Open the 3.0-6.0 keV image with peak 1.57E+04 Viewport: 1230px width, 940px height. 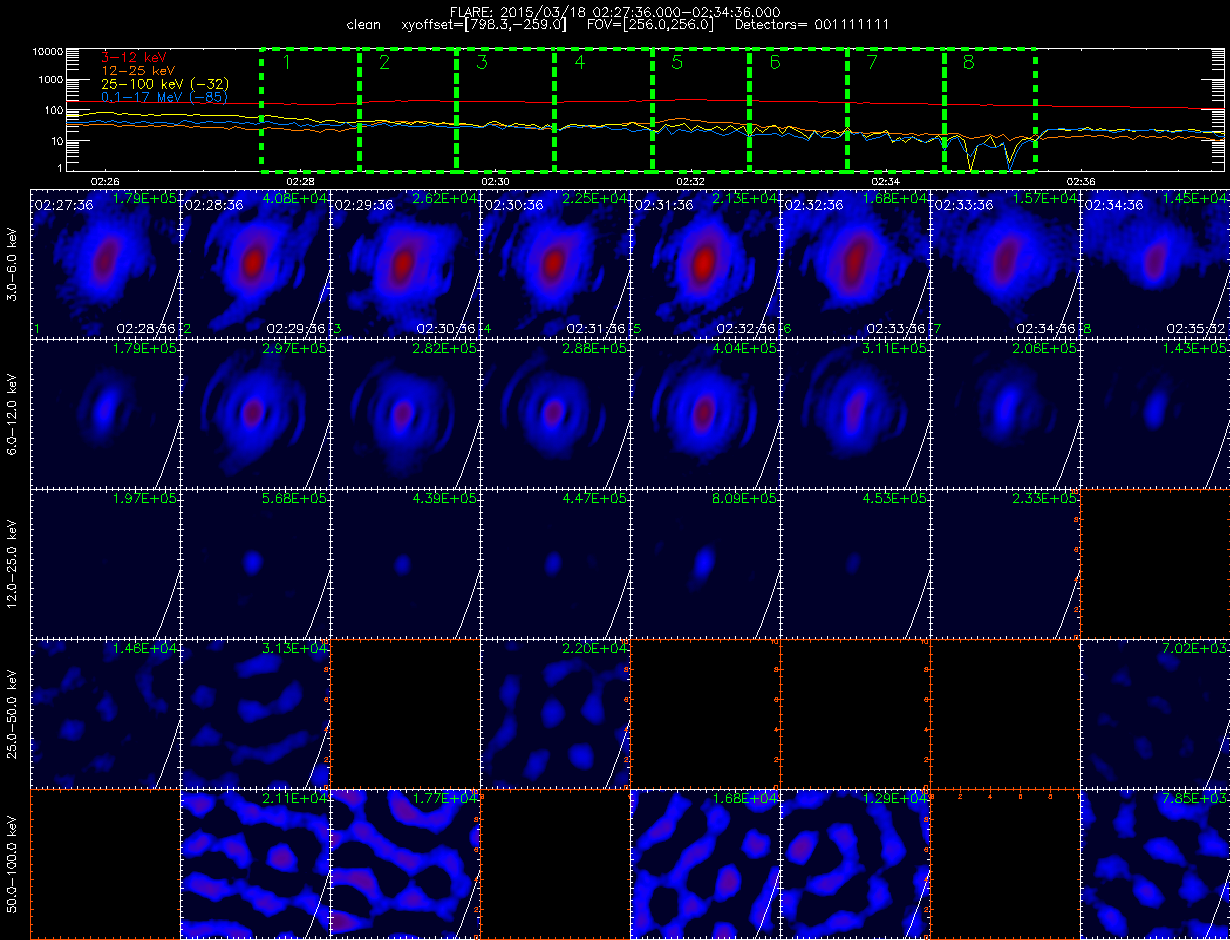[x=1005, y=263]
